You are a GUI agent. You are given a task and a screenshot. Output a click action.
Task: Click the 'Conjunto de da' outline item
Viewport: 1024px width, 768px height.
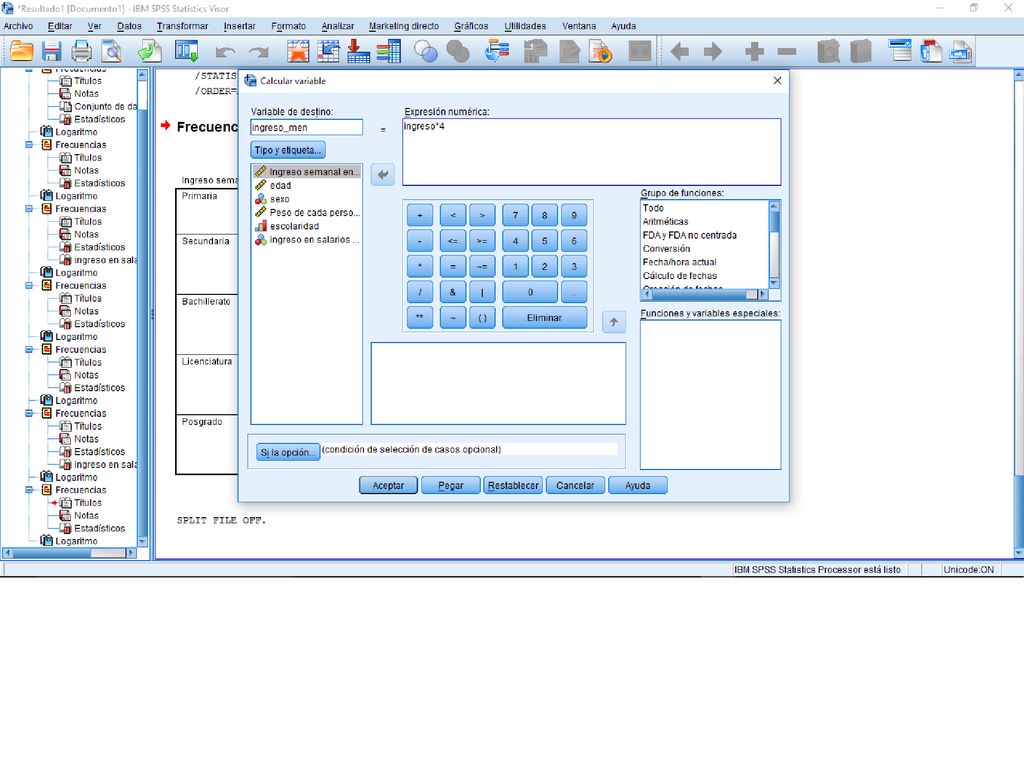tap(105, 106)
